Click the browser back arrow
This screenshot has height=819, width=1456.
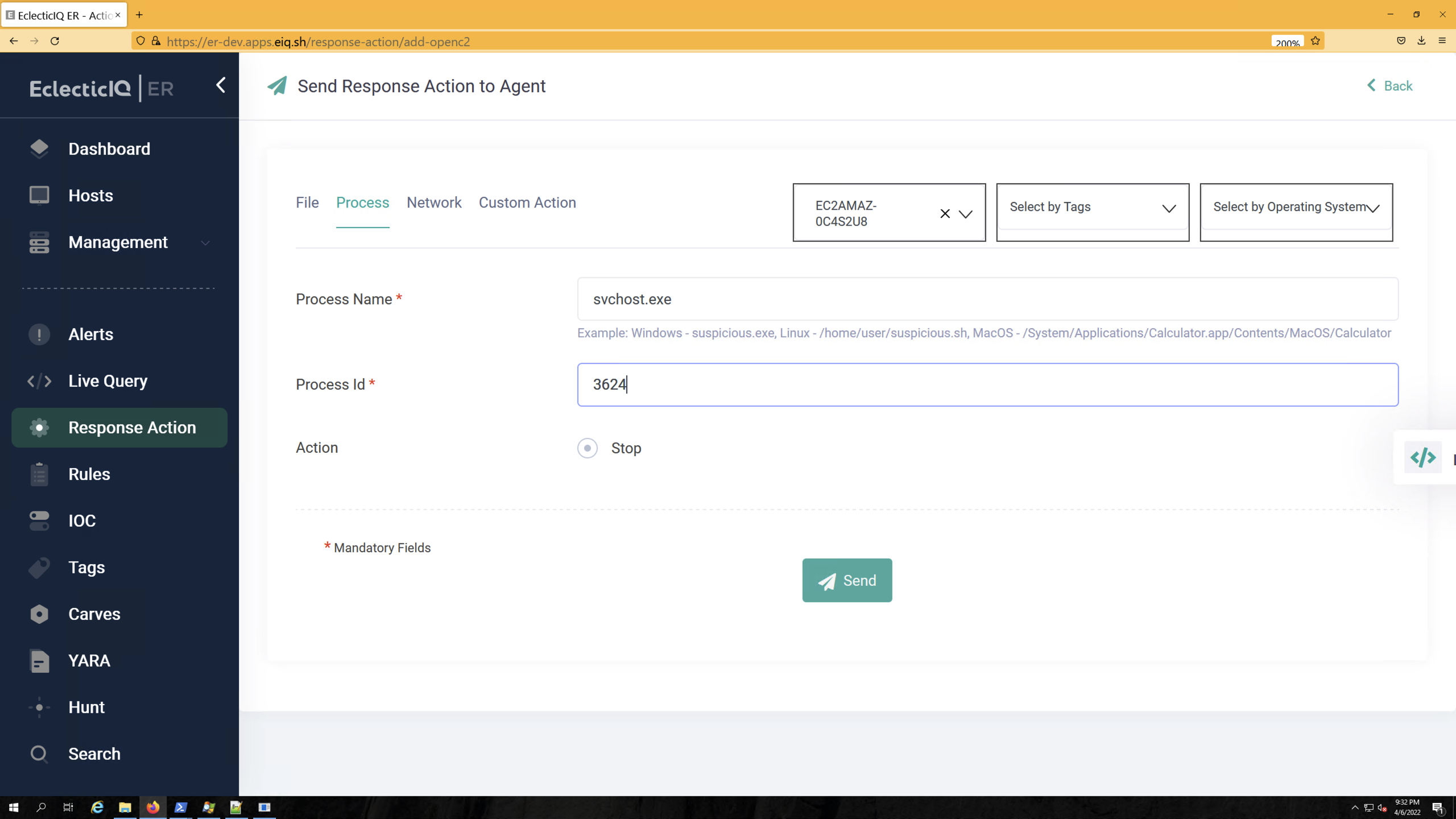coord(14,41)
